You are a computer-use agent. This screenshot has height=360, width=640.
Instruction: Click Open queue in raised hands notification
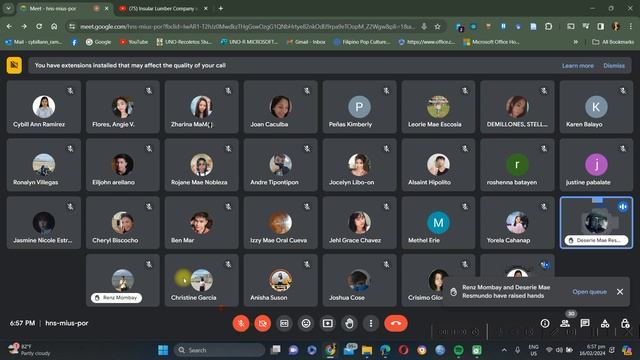tap(589, 292)
